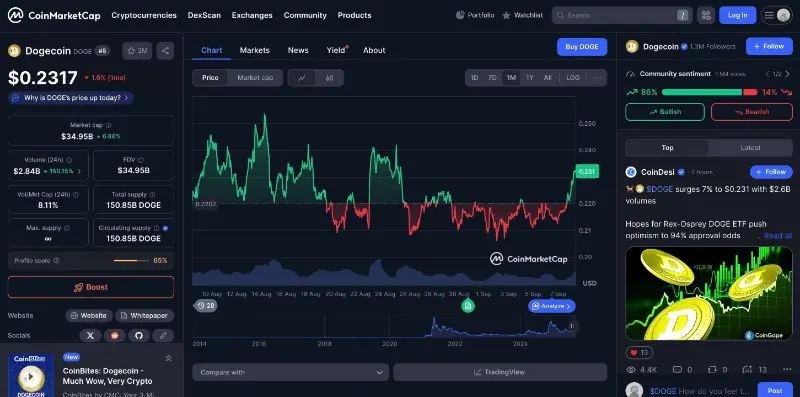Select Price chart toggle
This screenshot has height=397, width=800.
click(x=210, y=78)
